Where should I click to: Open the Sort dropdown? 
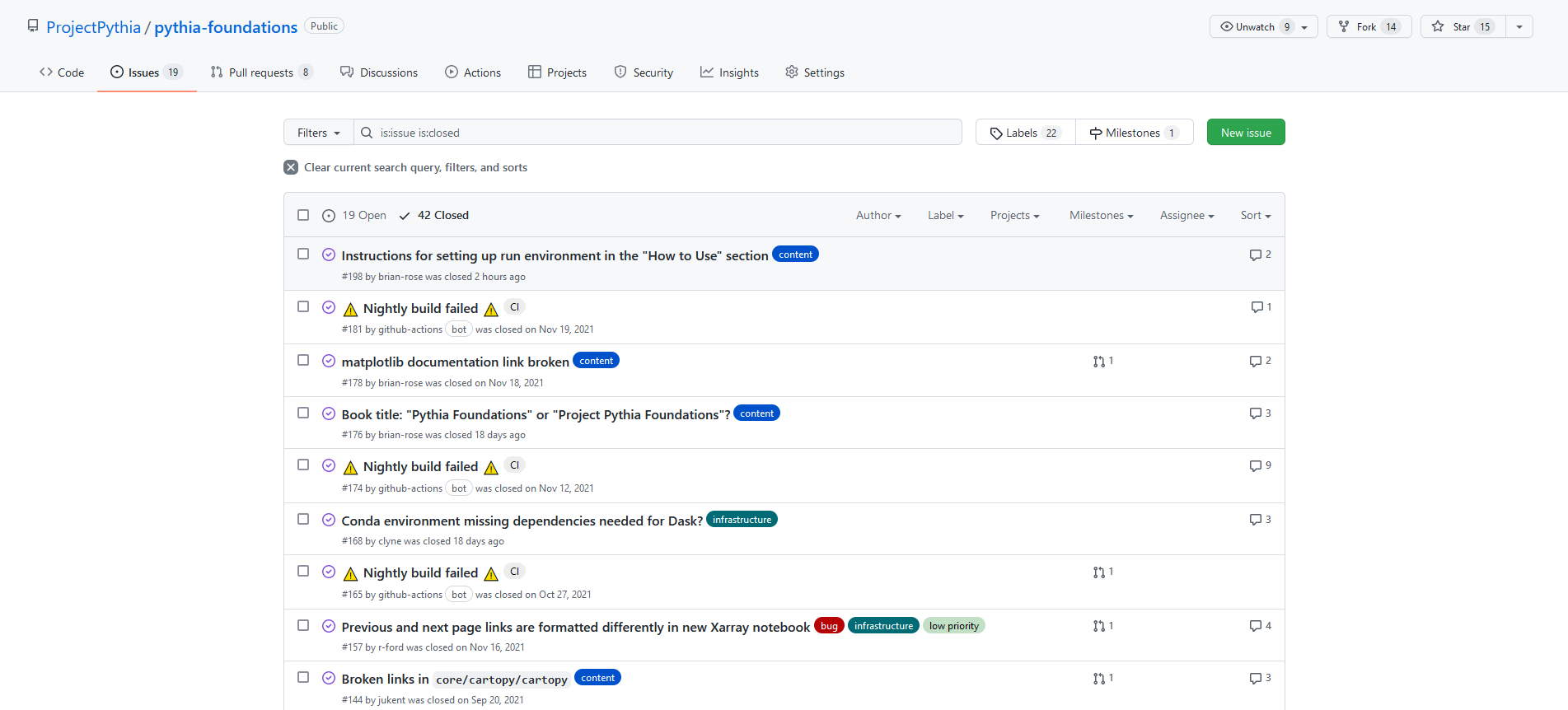click(1255, 215)
